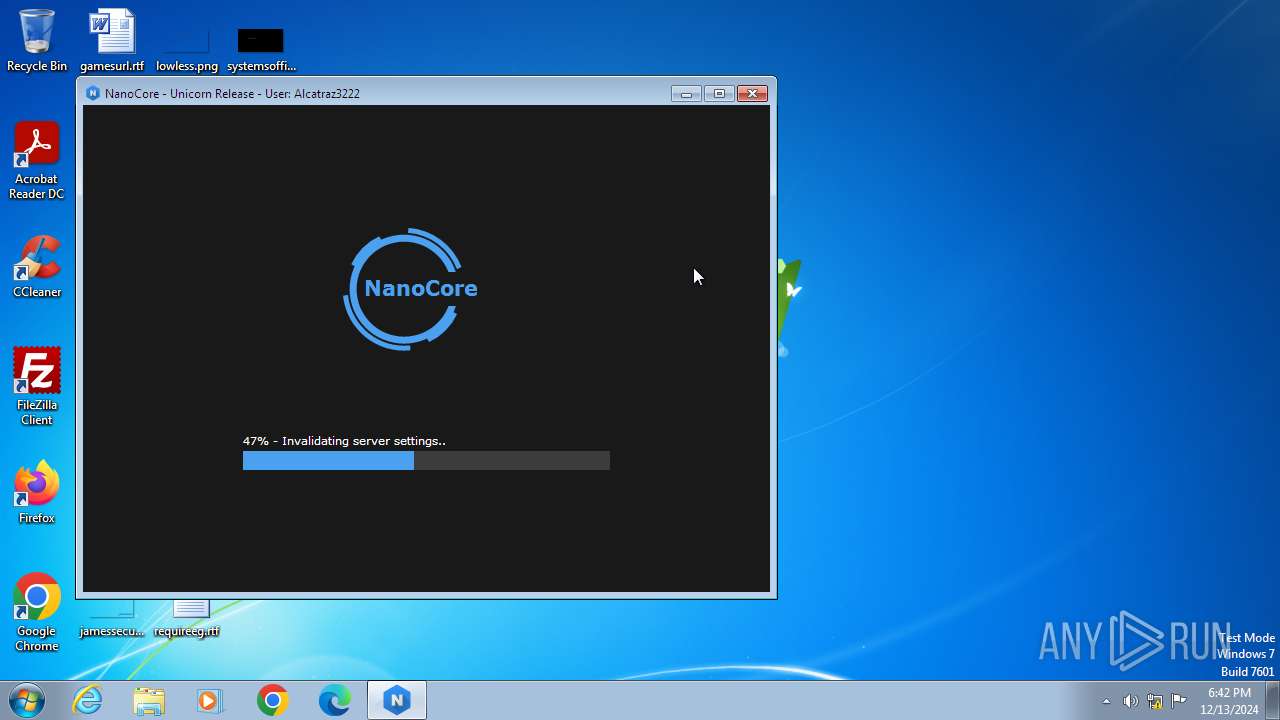The width and height of the screenshot is (1280, 720).
Task: Click the Show desktop strip
Action: click(1273, 701)
